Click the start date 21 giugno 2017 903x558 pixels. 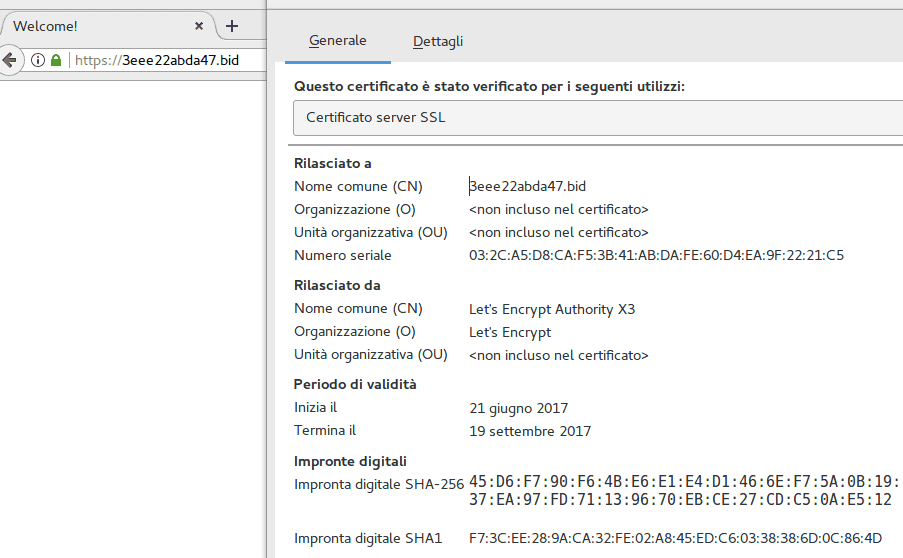[x=518, y=408]
